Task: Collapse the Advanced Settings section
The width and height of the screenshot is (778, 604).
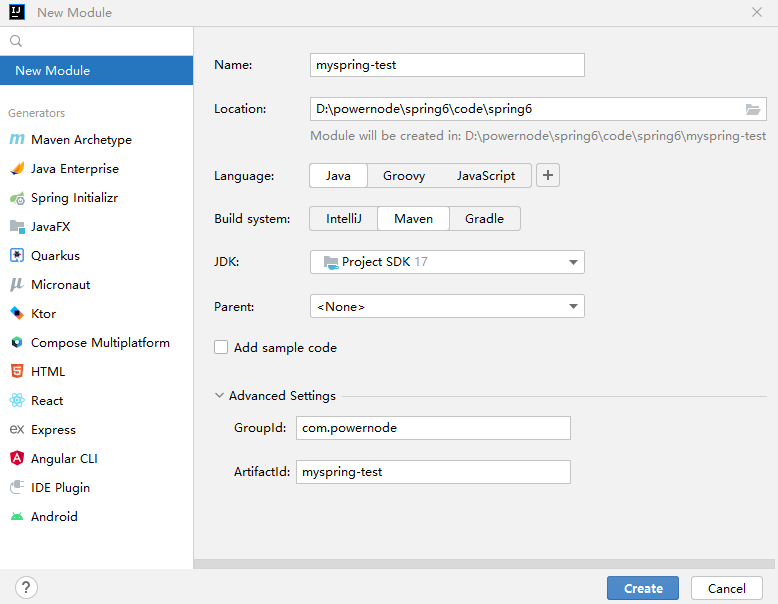Action: 219,396
